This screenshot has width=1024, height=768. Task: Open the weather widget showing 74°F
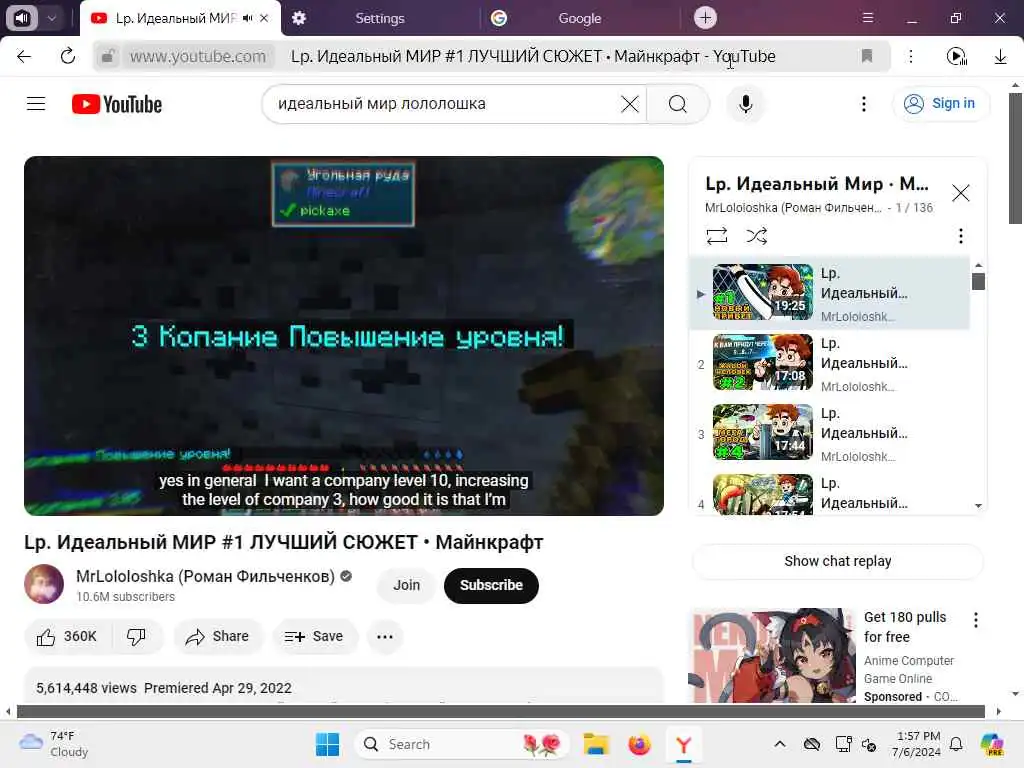click(54, 744)
